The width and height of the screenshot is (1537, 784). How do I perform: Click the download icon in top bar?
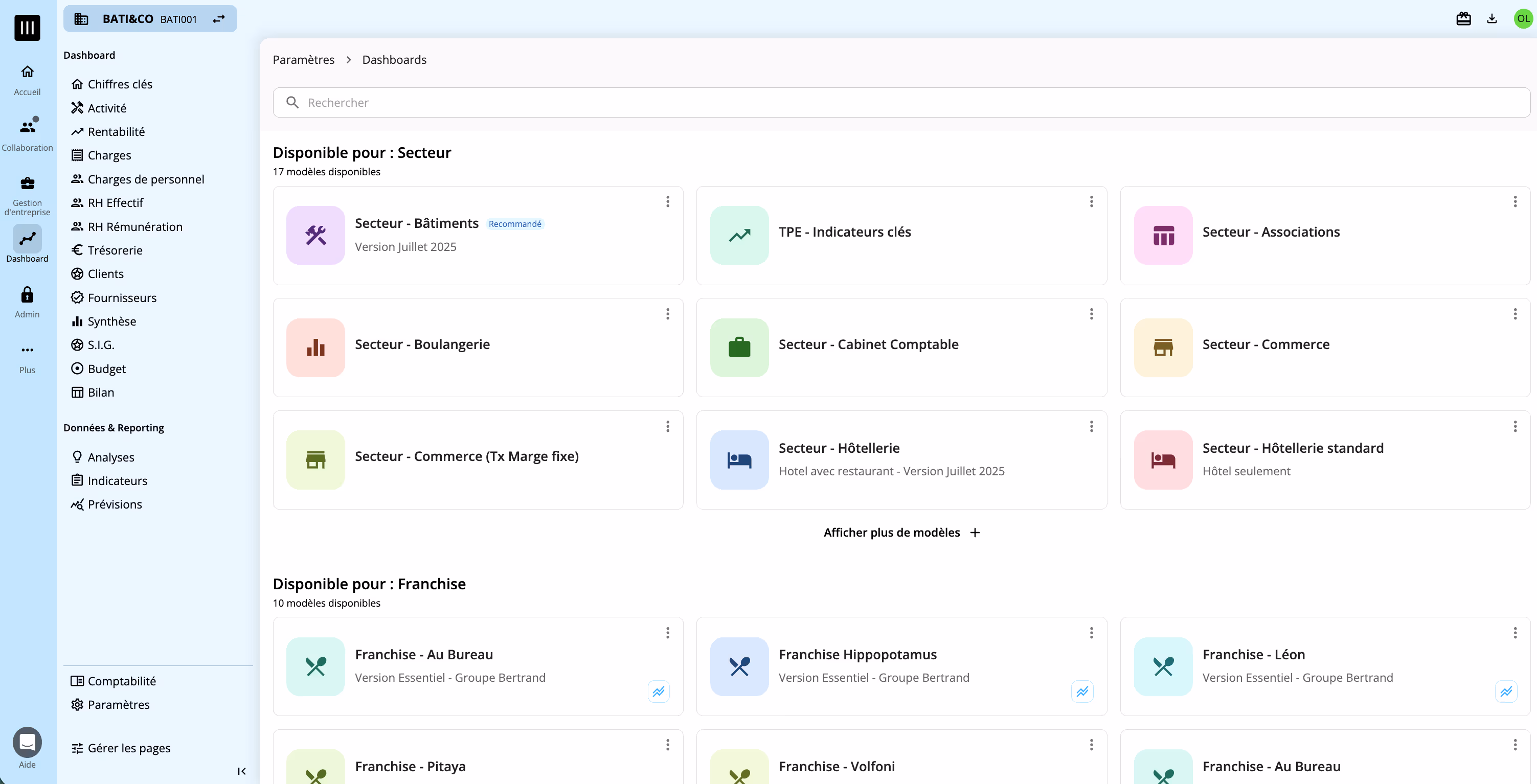tap(1491, 18)
